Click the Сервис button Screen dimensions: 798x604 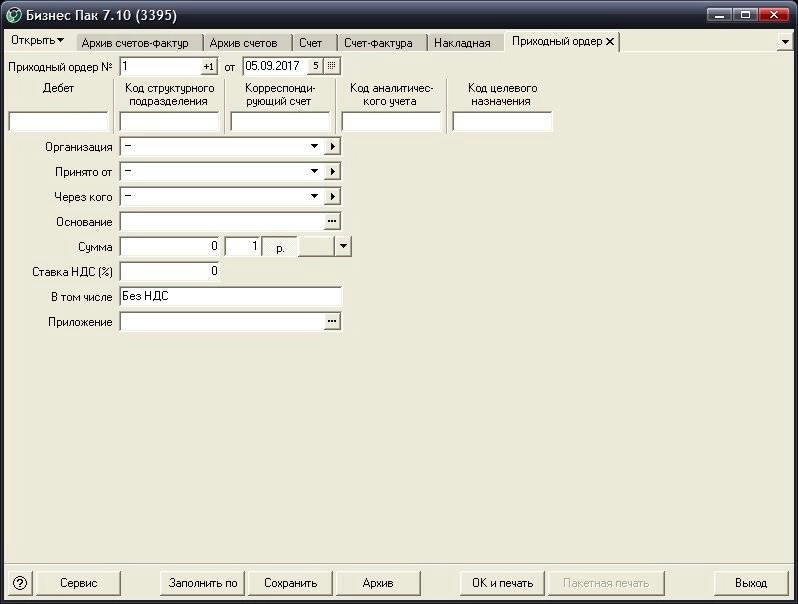[x=78, y=583]
